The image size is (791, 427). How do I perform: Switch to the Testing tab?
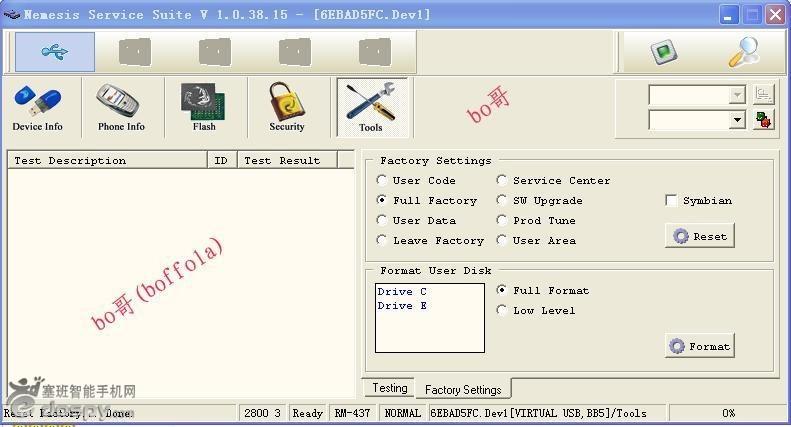click(389, 388)
